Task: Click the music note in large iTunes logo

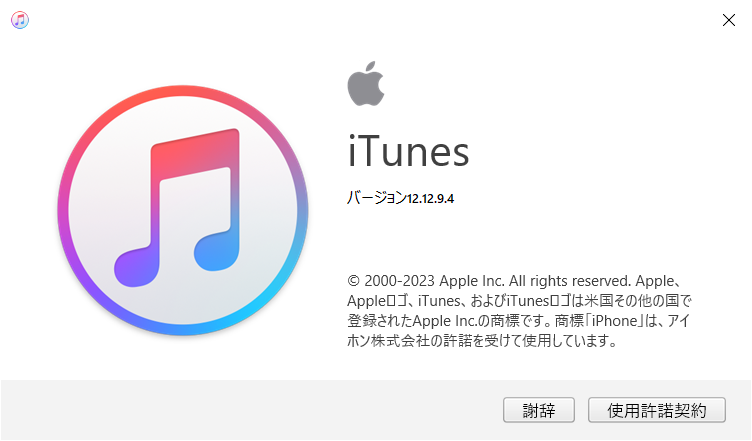Action: [x=177, y=207]
